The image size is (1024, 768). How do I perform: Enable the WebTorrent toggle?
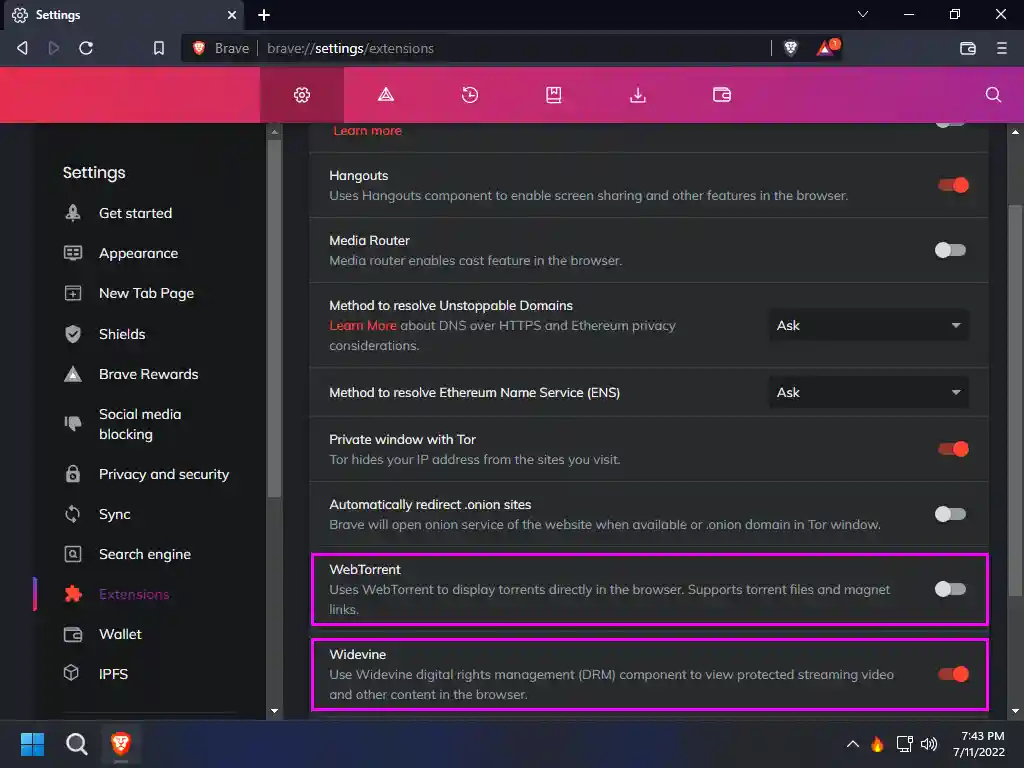pyautogui.click(x=950, y=589)
